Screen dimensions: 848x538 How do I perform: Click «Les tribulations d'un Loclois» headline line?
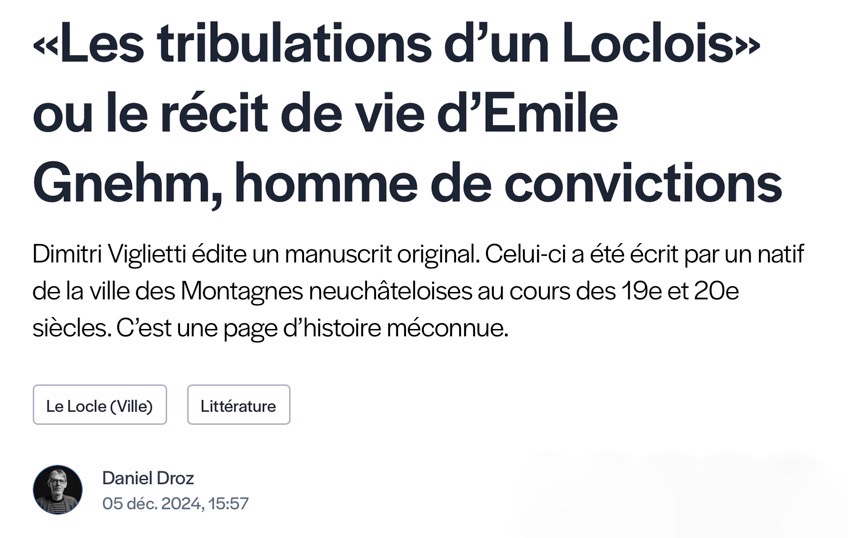coord(395,48)
